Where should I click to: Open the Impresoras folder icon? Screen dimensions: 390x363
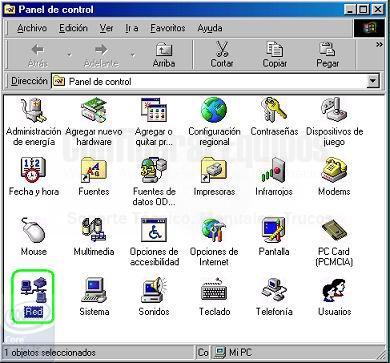[214, 170]
